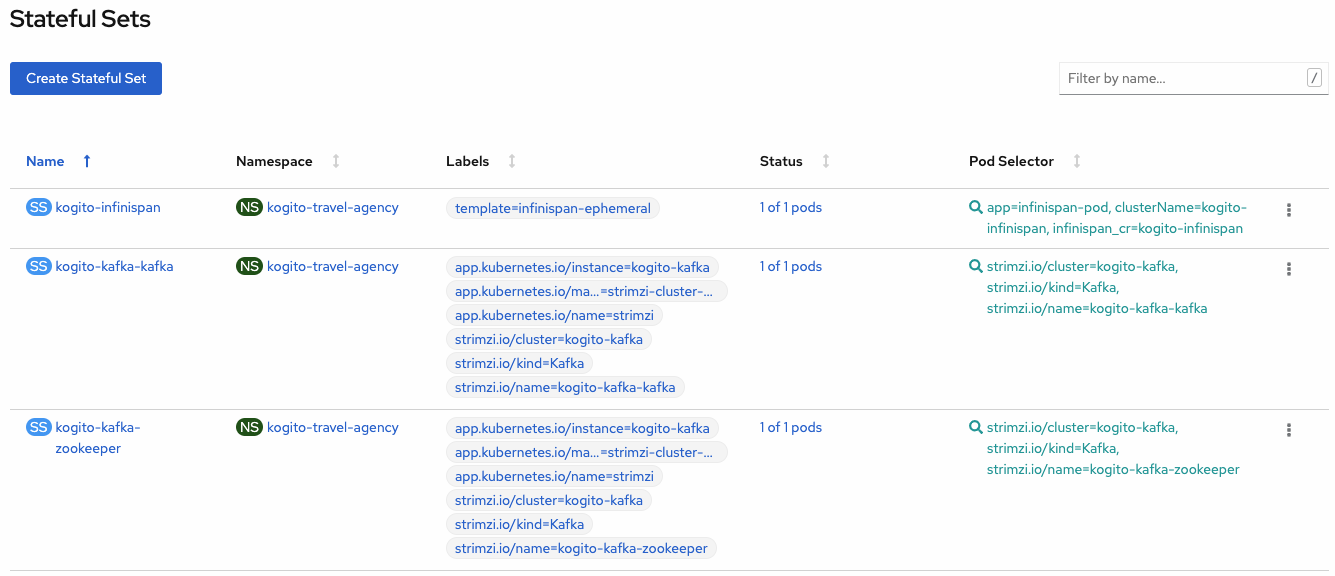The image size is (1335, 576).
Task: Open the kogito-kafka-kafka stateful set link
Action: coord(114,266)
